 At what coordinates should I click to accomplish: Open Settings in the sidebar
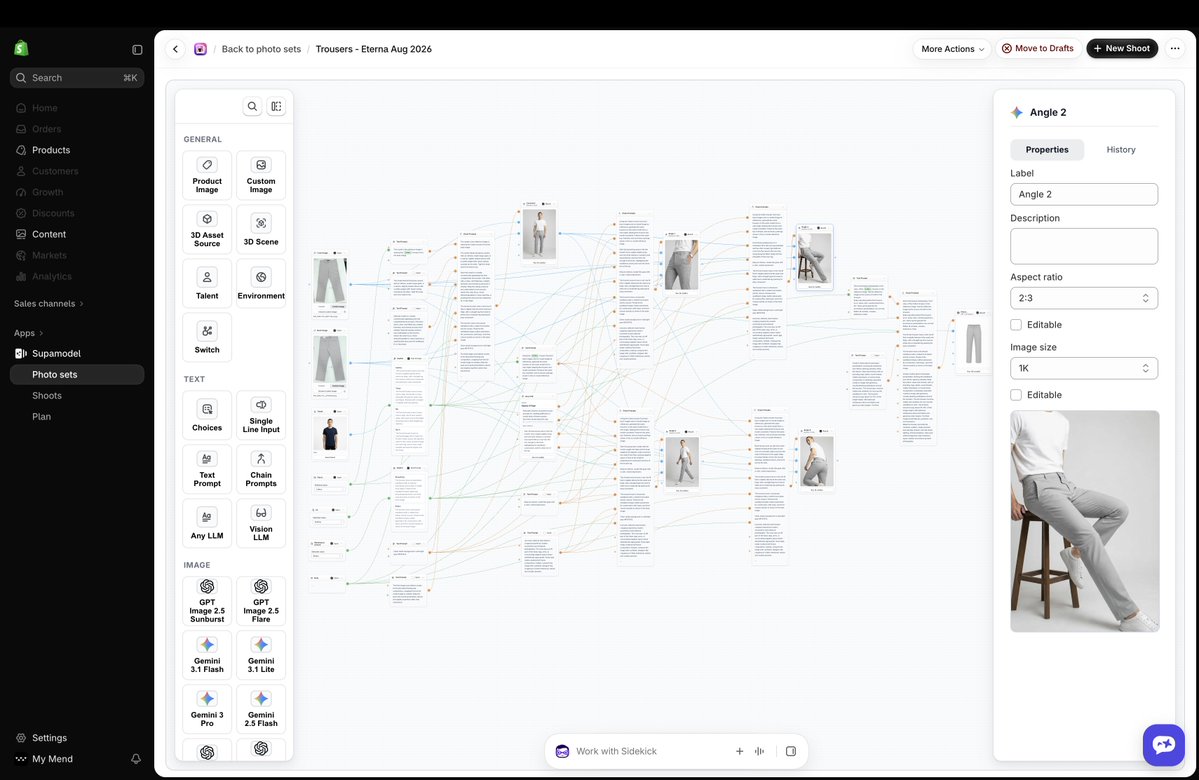tap(76, 738)
